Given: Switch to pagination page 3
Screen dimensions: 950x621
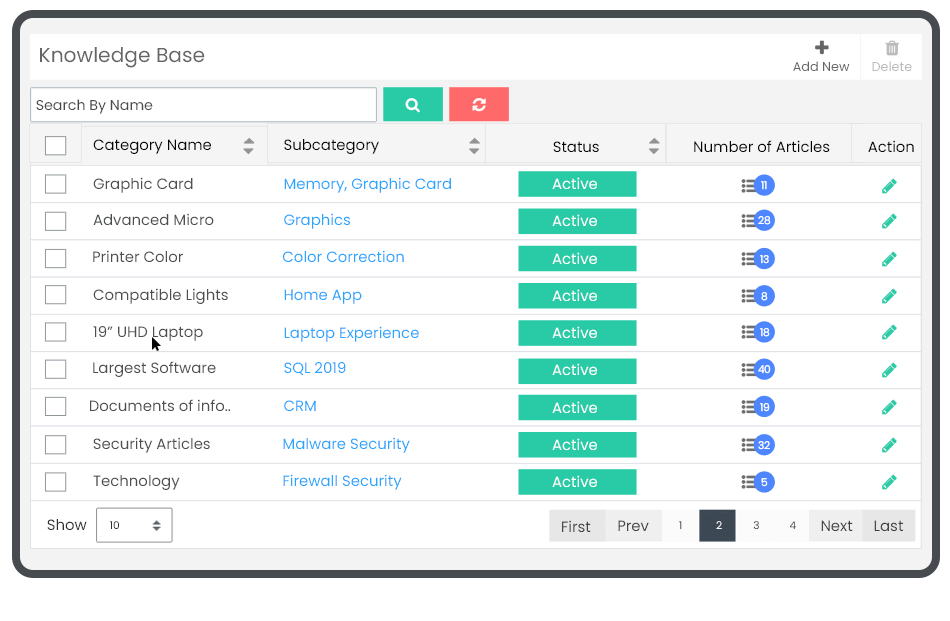Looking at the screenshot, I should 755,524.
